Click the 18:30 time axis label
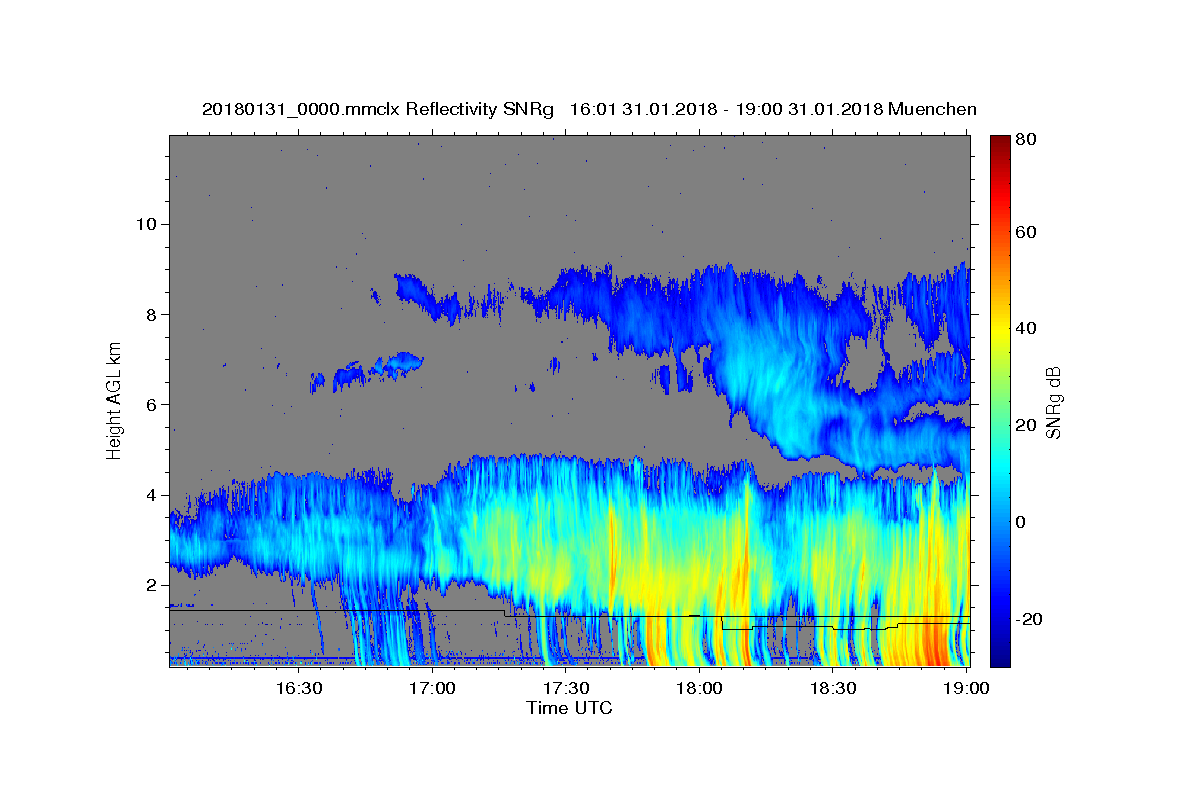The image size is (1200, 800). [x=833, y=688]
